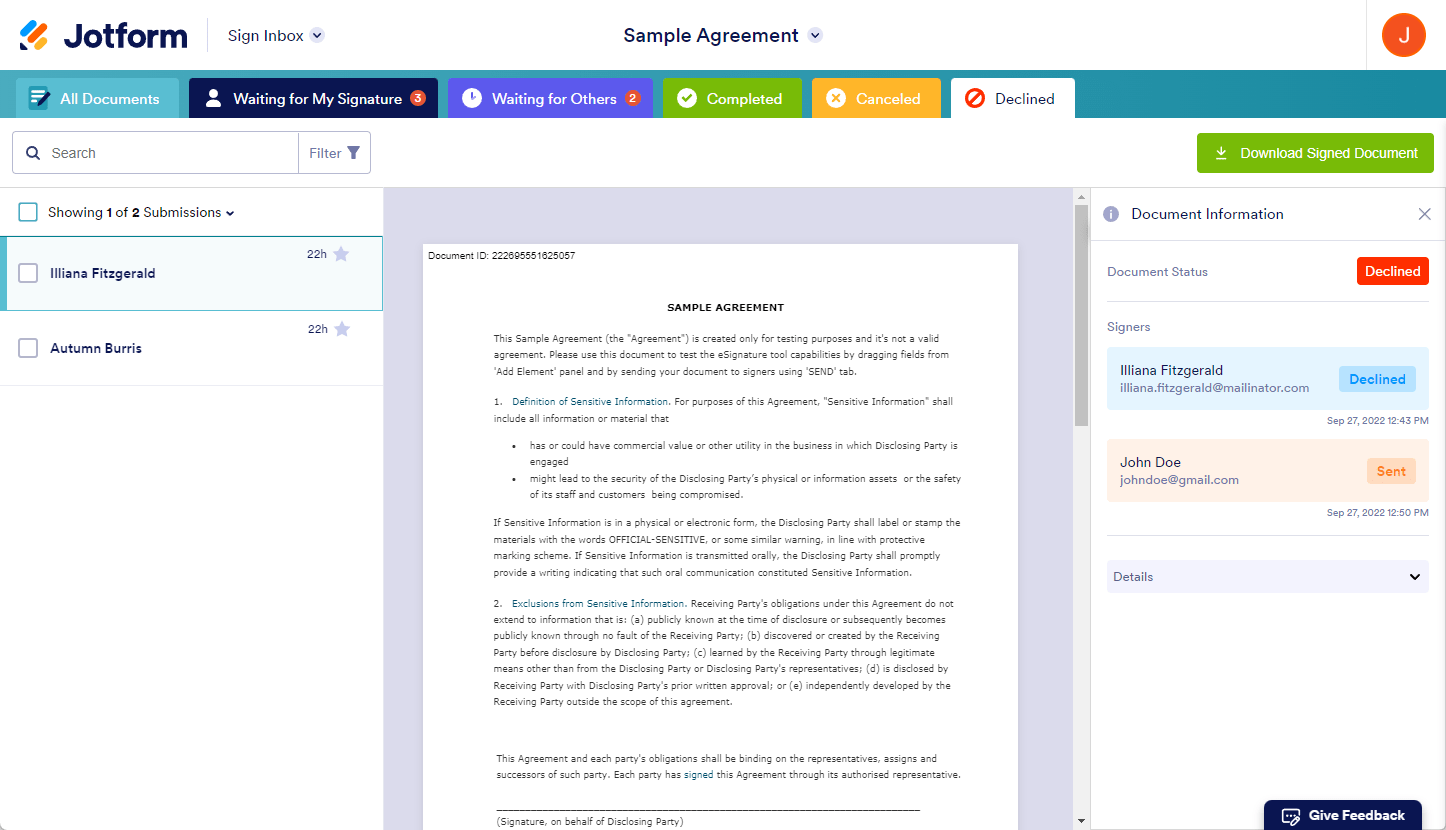The image size is (1446, 830).
Task: Open the user avatar menu
Action: pos(1404,35)
